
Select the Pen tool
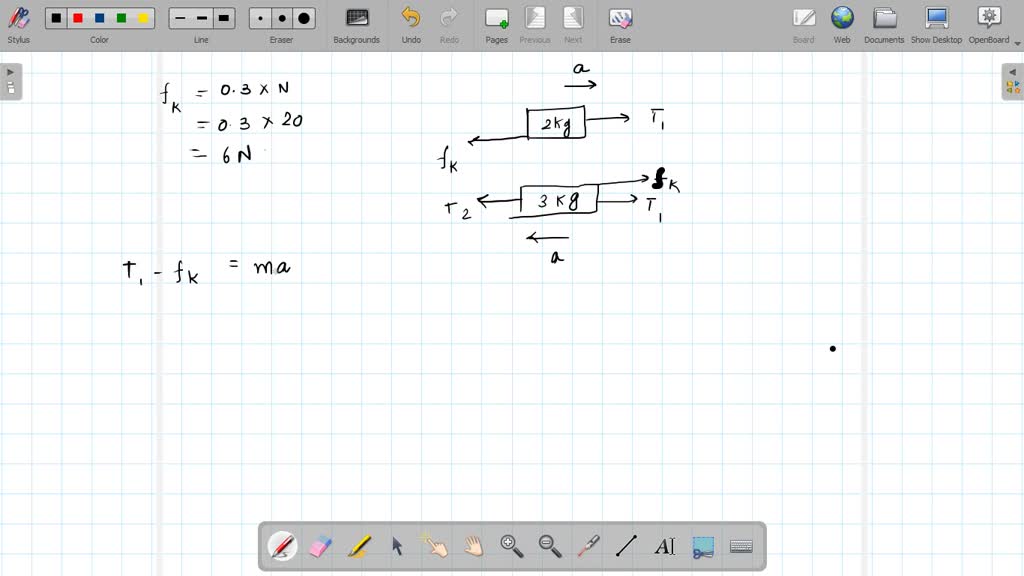tap(283, 545)
